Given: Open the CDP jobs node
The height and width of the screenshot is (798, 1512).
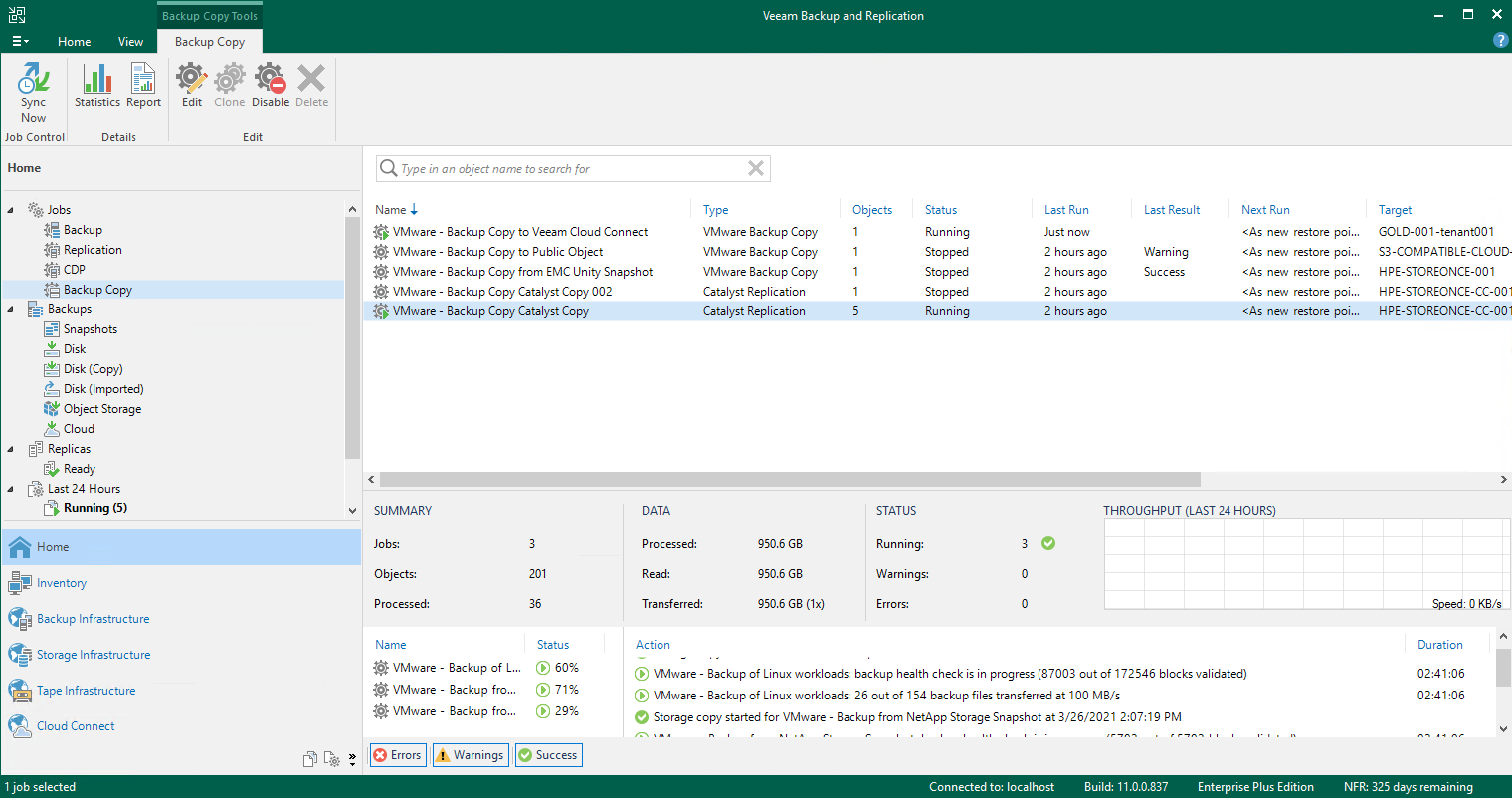Looking at the screenshot, I should [74, 270].
